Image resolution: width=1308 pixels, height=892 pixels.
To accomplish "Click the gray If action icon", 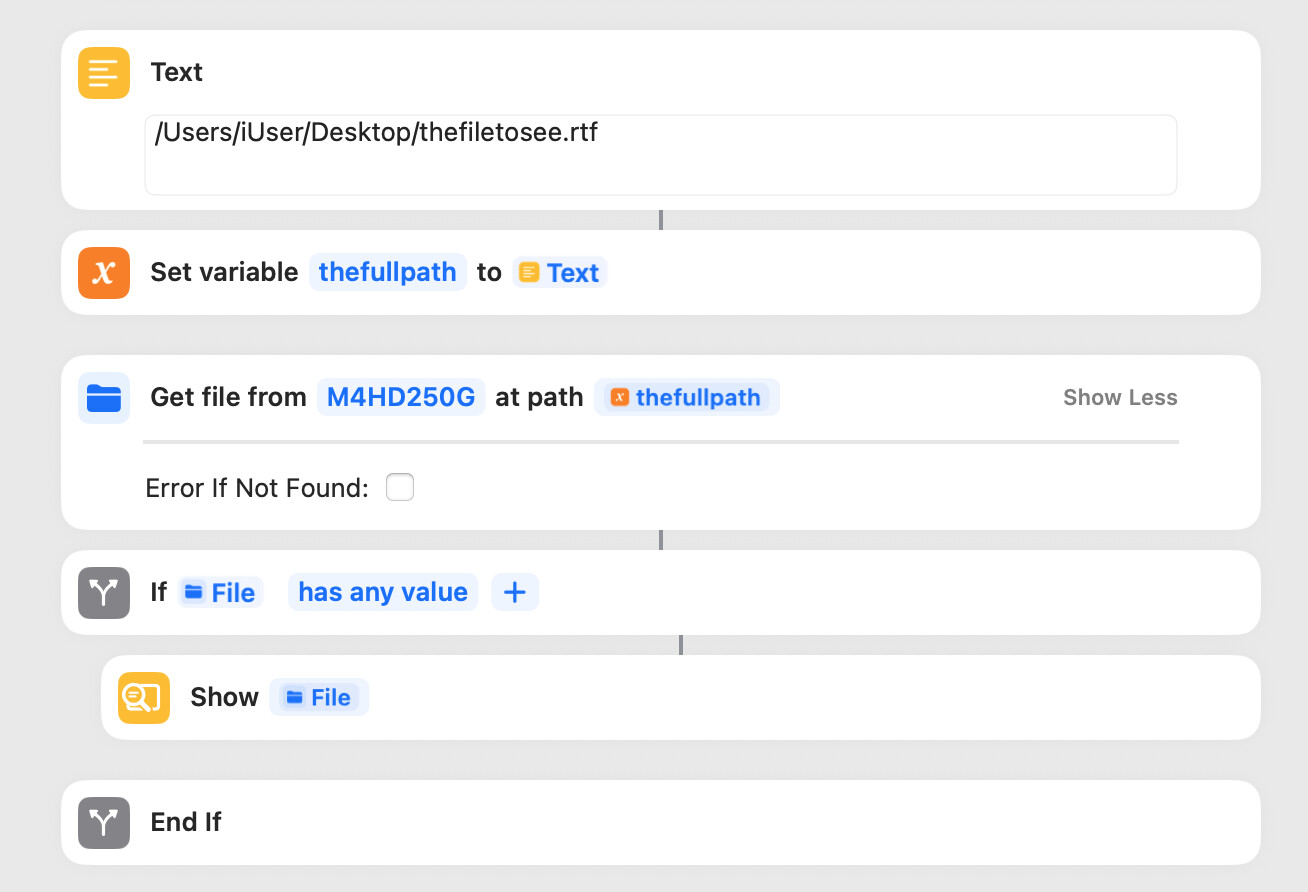I will tap(104, 593).
